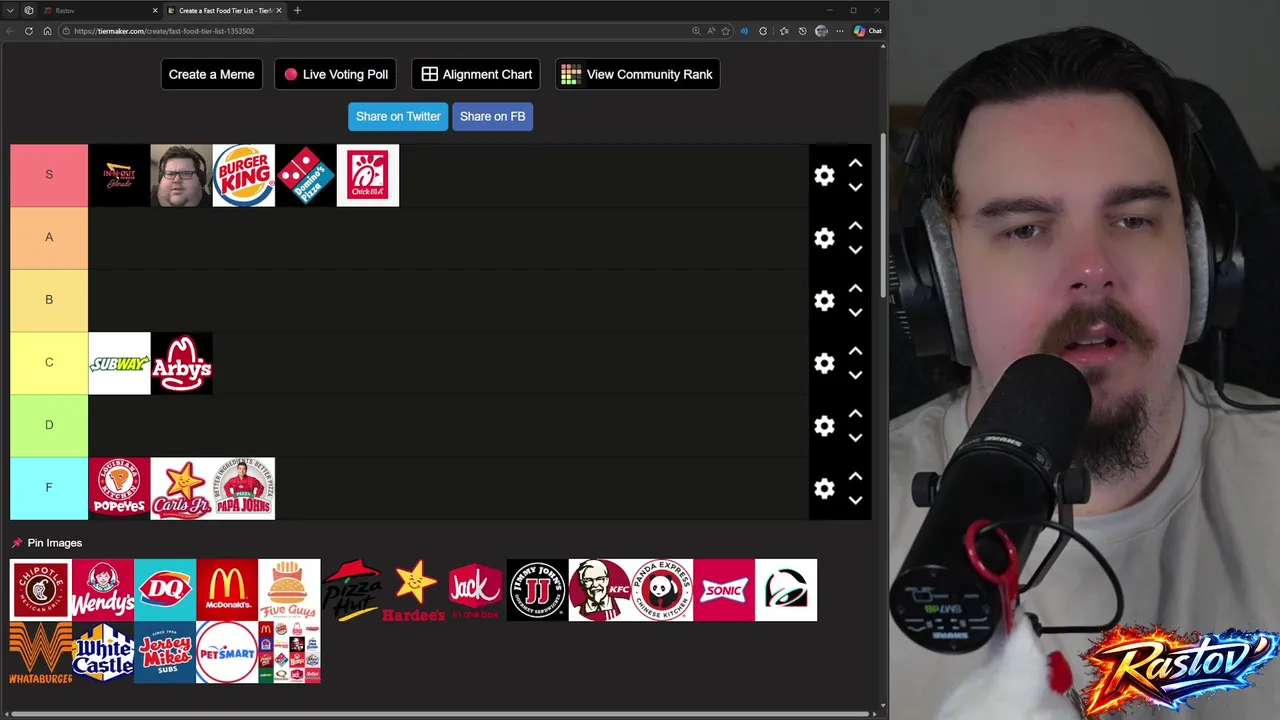
Task: Click the tiermaker.com address bar
Action: click(375, 31)
